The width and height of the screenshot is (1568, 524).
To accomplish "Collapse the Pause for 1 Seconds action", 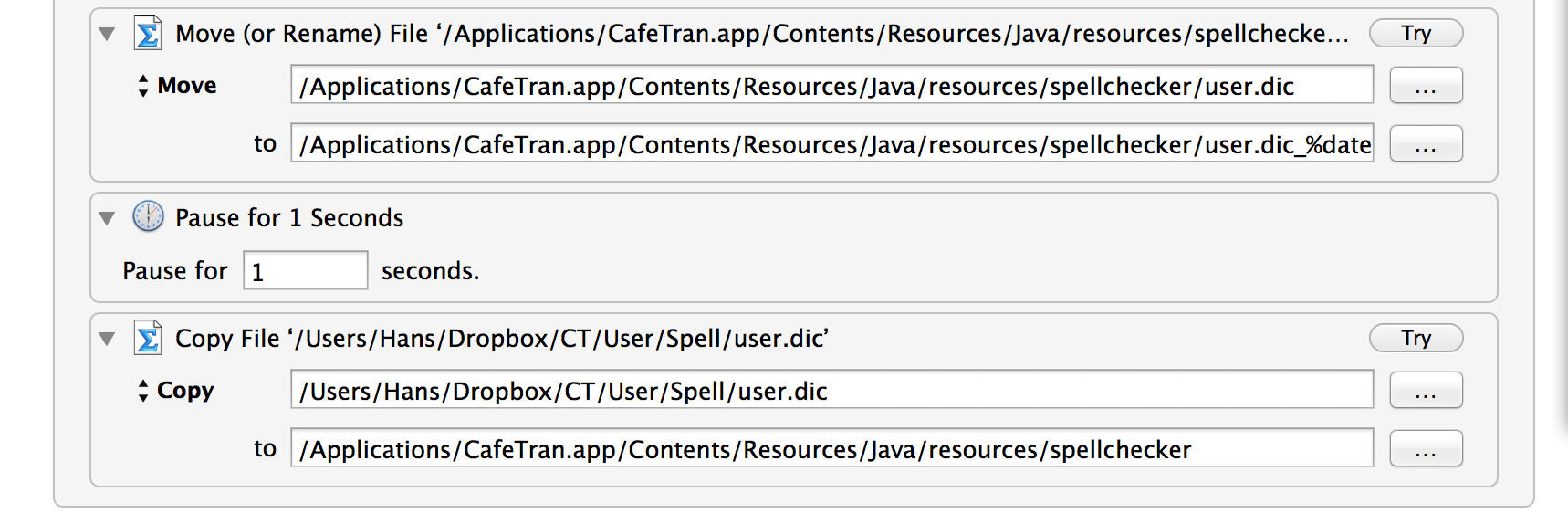I will click(x=107, y=218).
